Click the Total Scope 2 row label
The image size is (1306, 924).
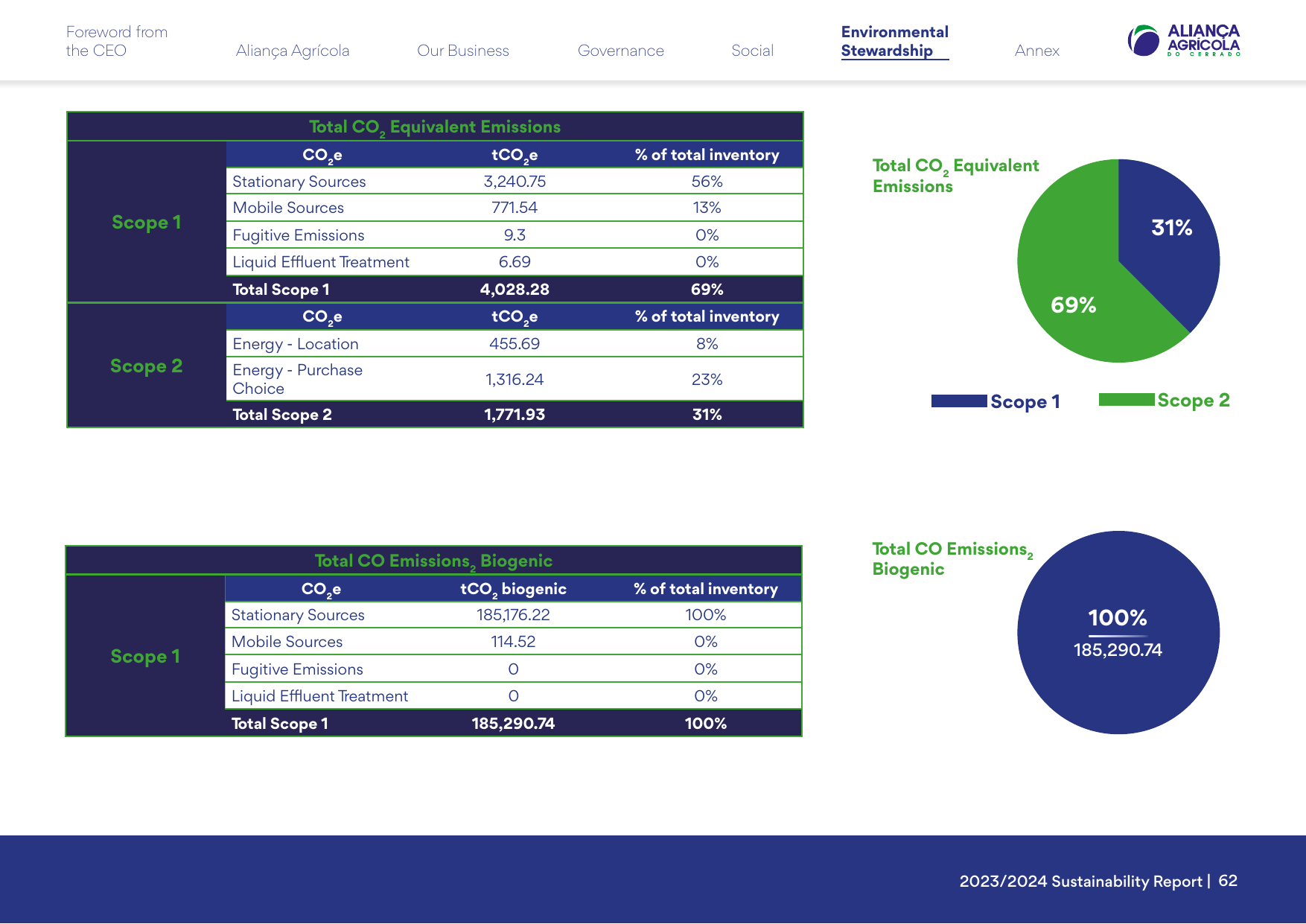tap(282, 415)
